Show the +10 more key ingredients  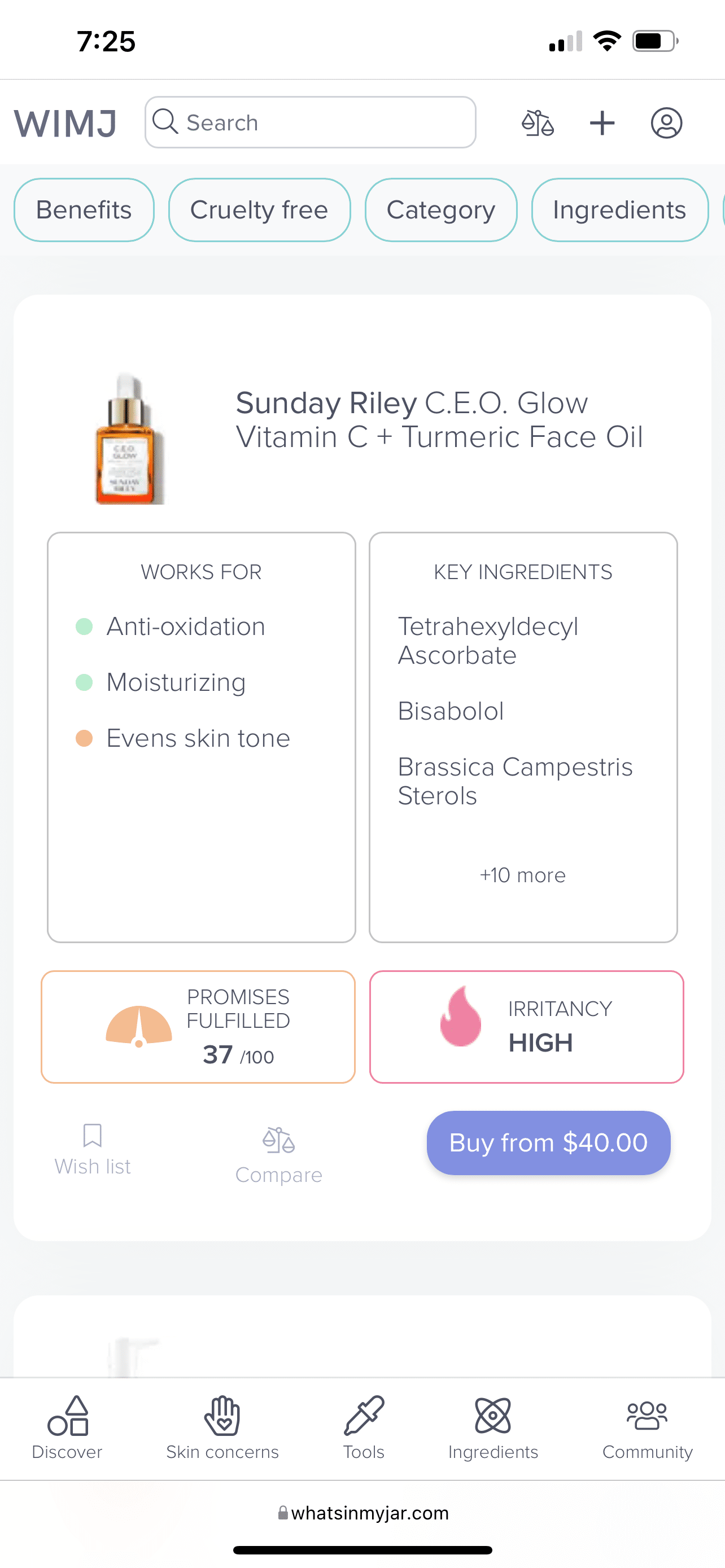point(522,875)
